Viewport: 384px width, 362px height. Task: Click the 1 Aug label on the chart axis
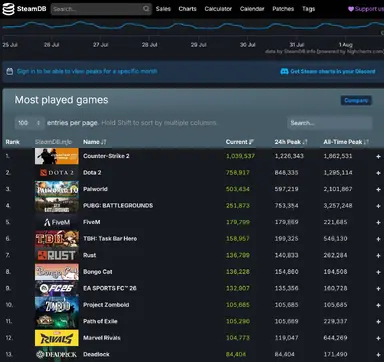346,45
